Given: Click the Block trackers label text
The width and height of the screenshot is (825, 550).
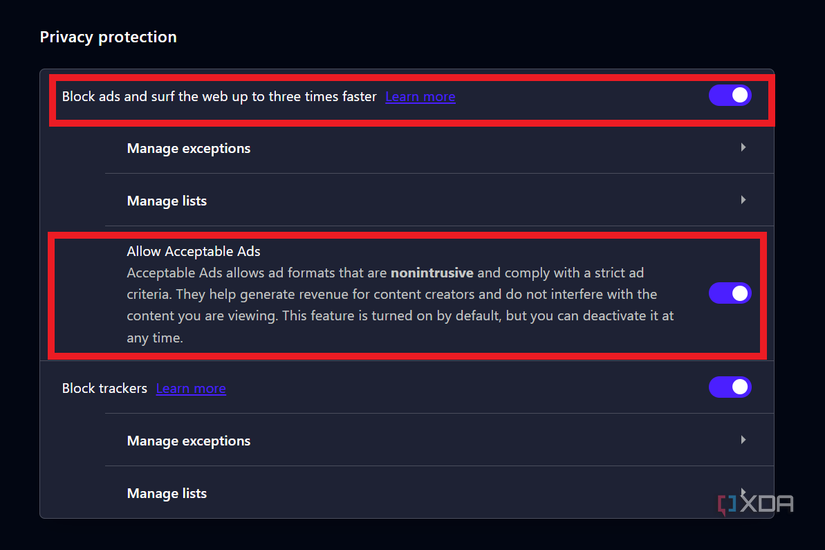Looking at the screenshot, I should (105, 388).
